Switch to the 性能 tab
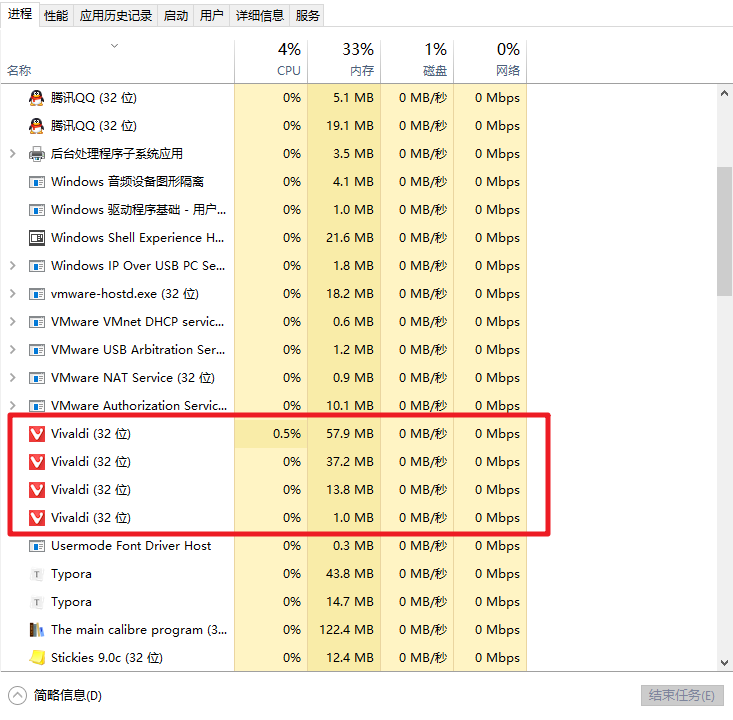Image resolution: width=733 pixels, height=720 pixels. tap(56, 15)
